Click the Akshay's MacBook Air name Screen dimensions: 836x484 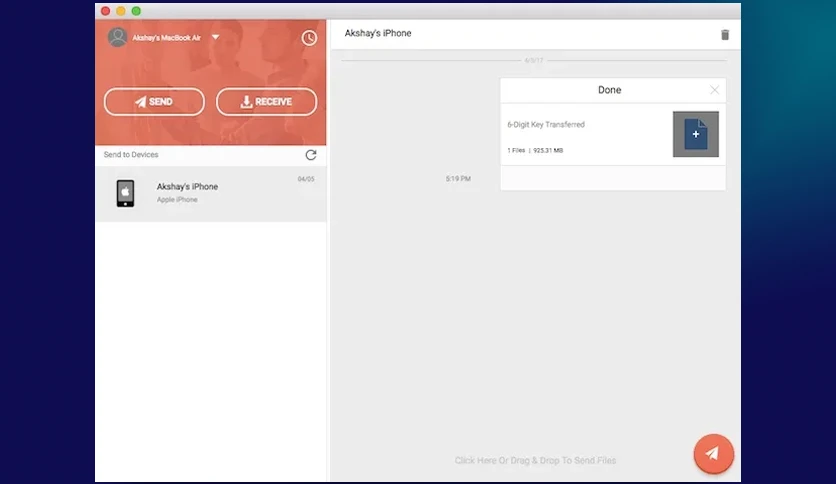[x=166, y=38]
